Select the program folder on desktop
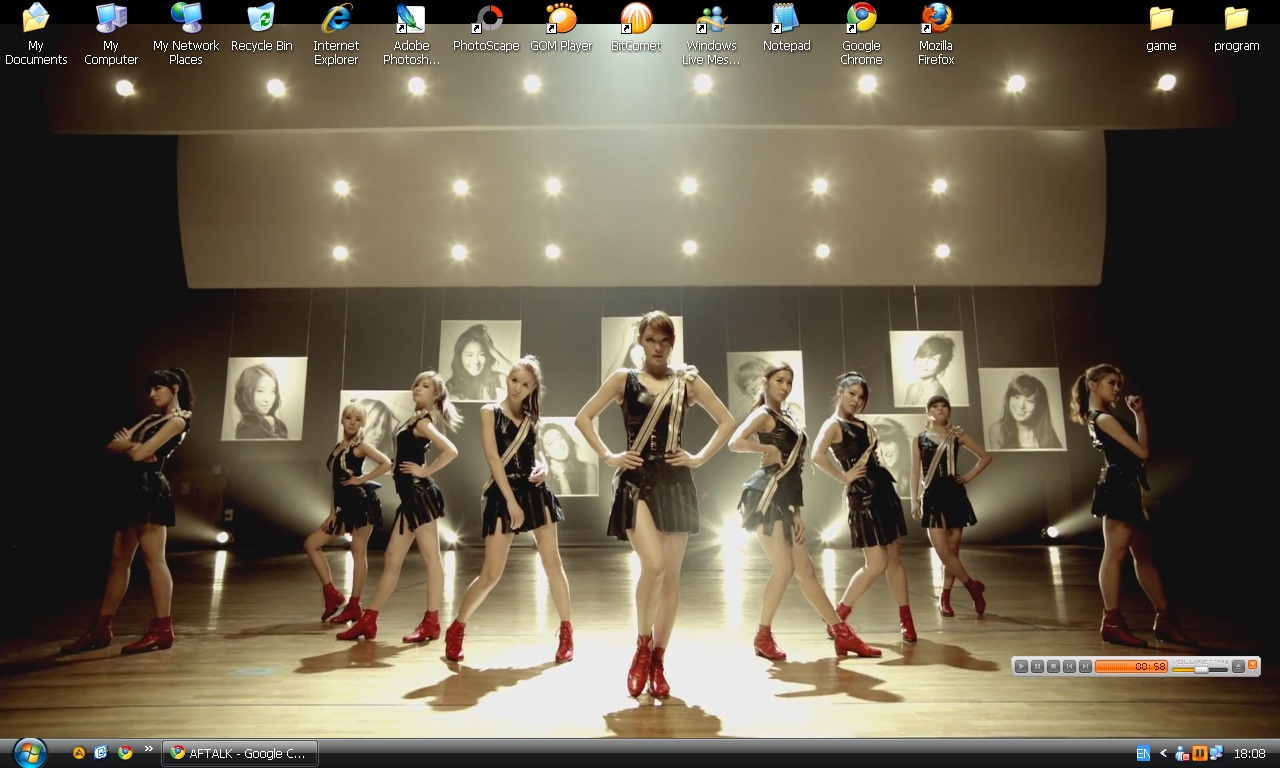Screen dimensions: 1280x768 point(1236,28)
